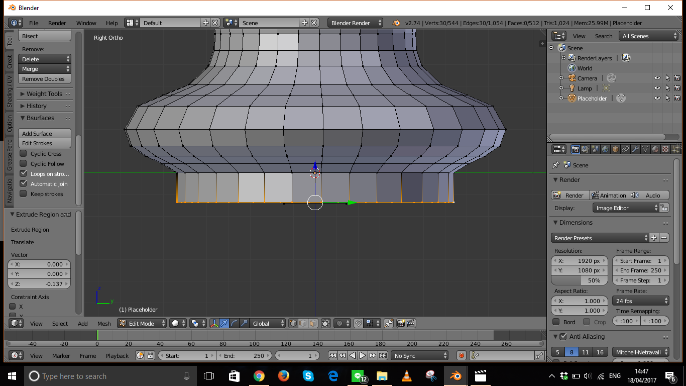Image resolution: width=686 pixels, height=386 pixels.
Task: Open the World properties tab icon
Action: pos(606,150)
